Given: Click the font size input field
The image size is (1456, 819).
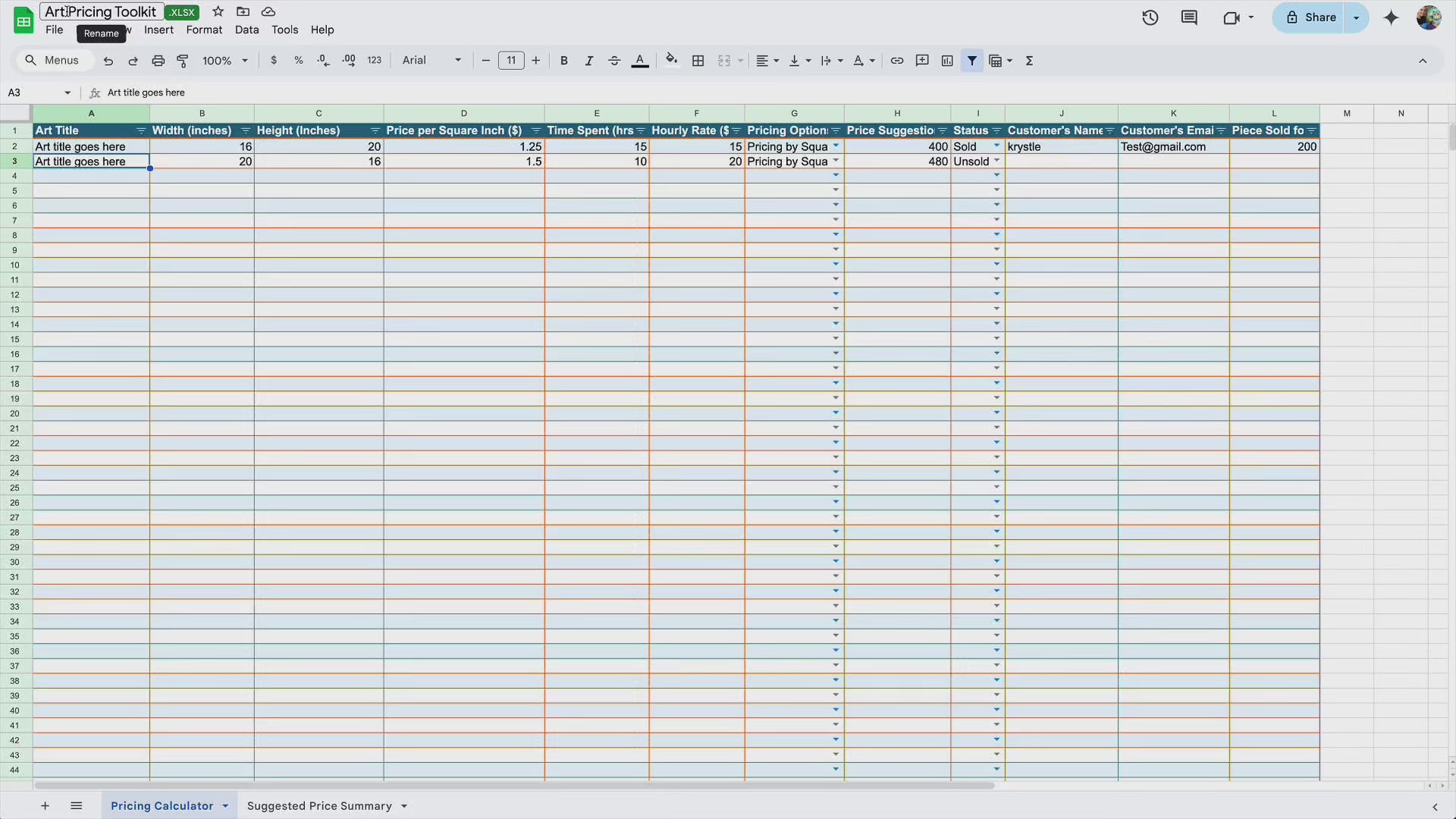Looking at the screenshot, I should tap(511, 61).
